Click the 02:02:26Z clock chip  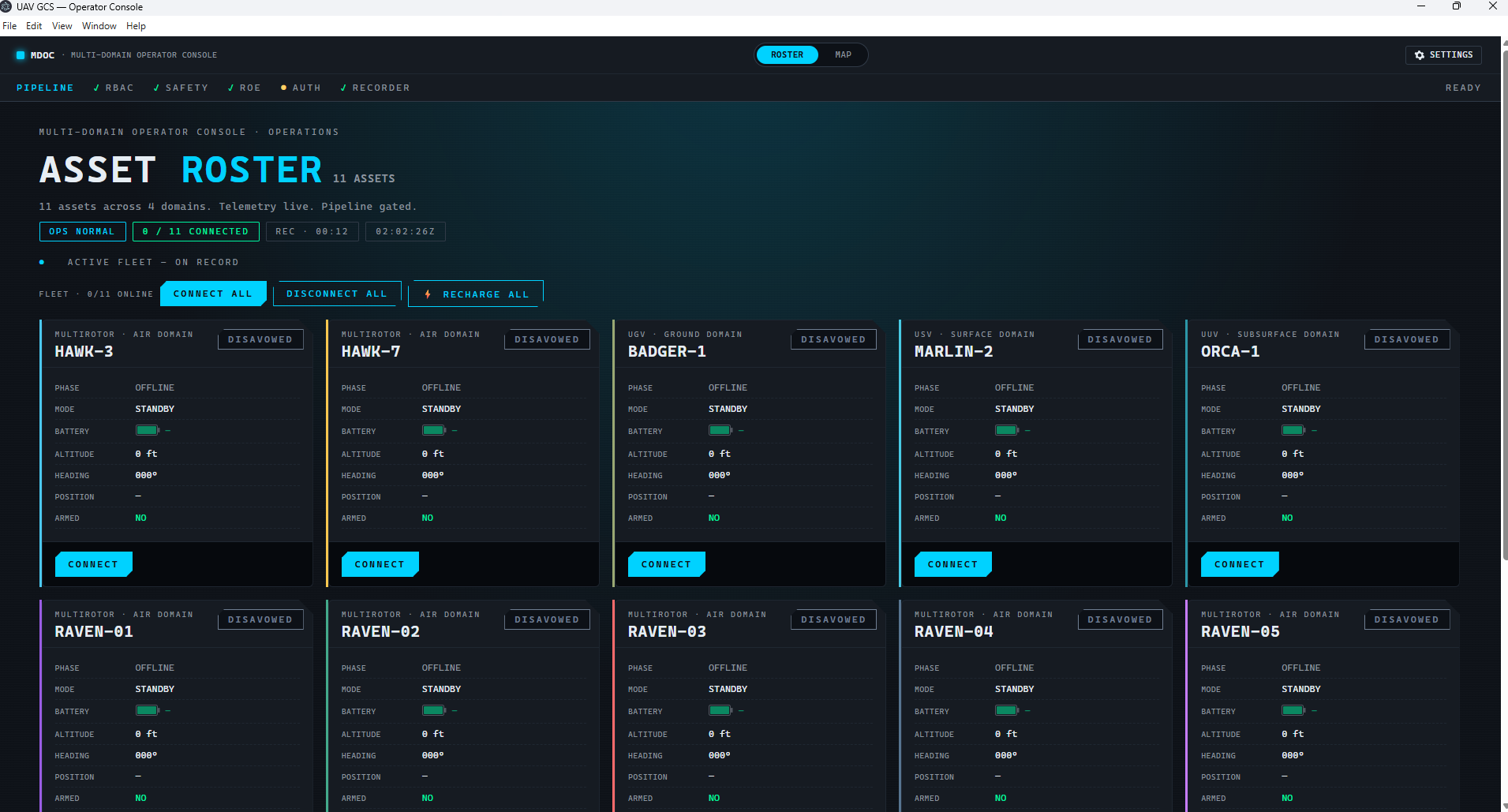pos(406,231)
